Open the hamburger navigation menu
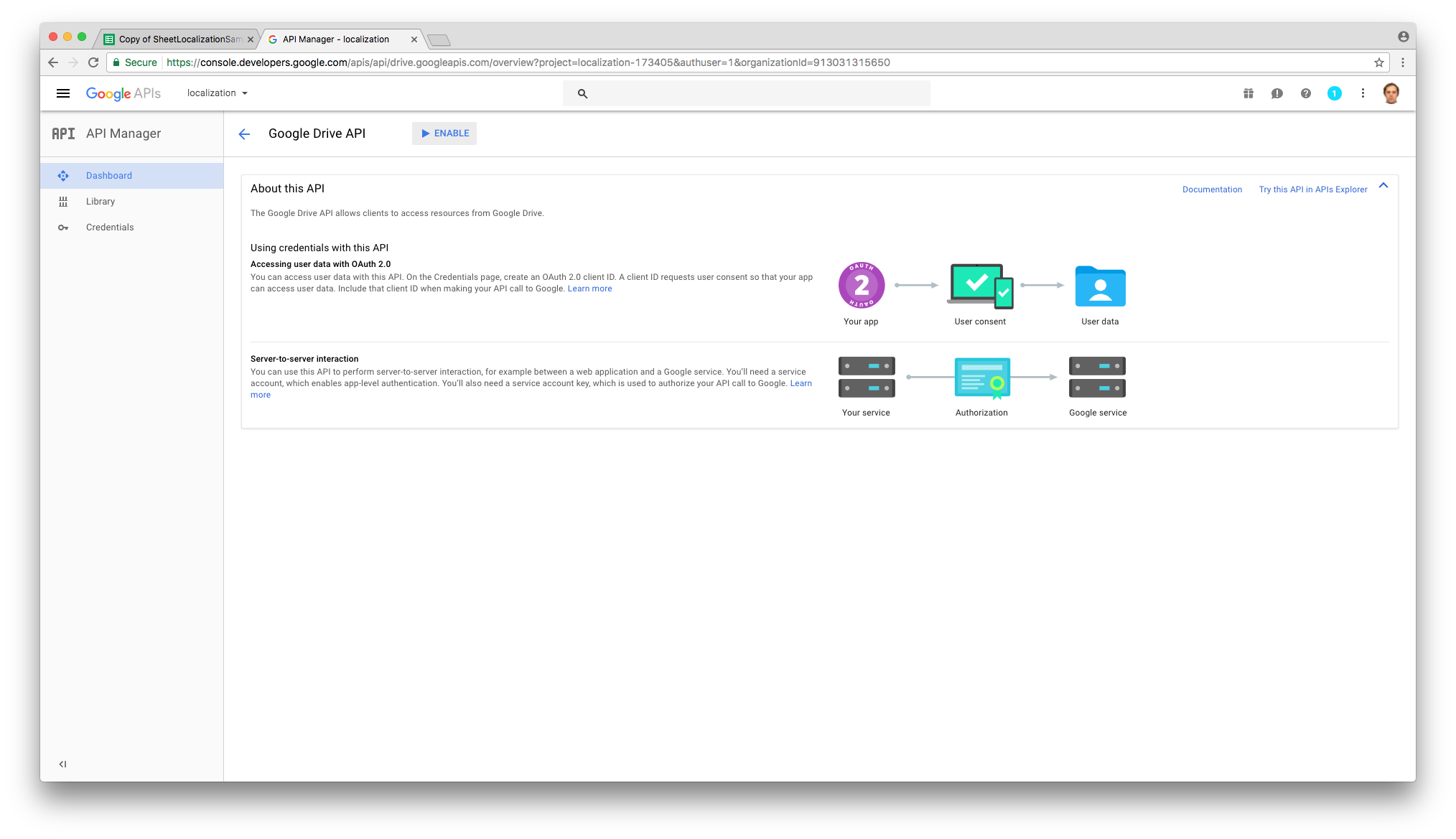The width and height of the screenshot is (1456, 839). [63, 93]
